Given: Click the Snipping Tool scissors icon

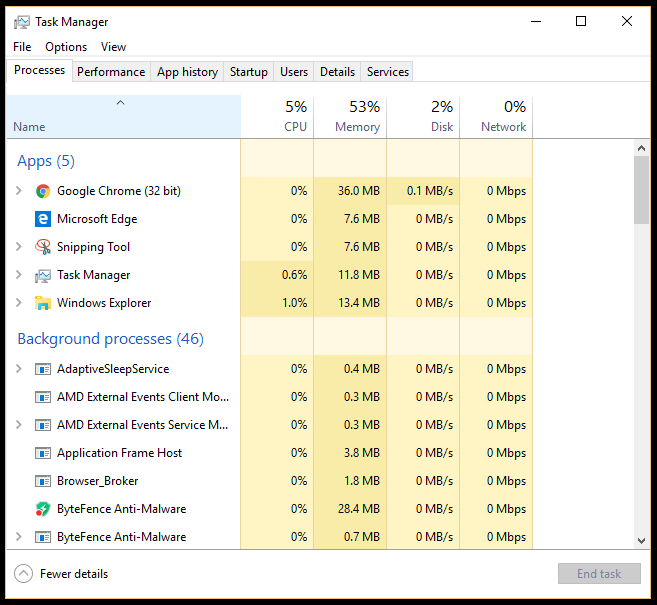Looking at the screenshot, I should pyautogui.click(x=43, y=247).
